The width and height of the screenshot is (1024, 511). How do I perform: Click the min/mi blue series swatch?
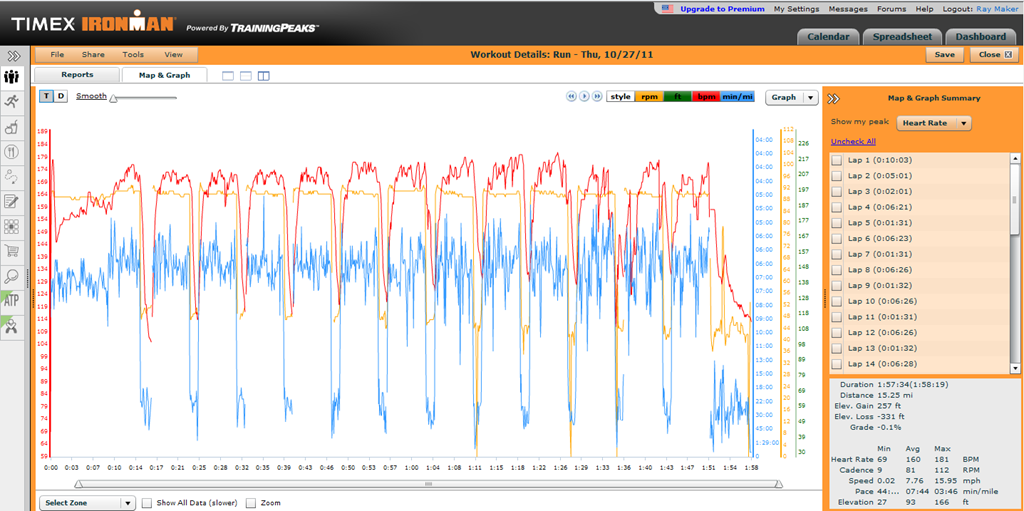pos(737,97)
